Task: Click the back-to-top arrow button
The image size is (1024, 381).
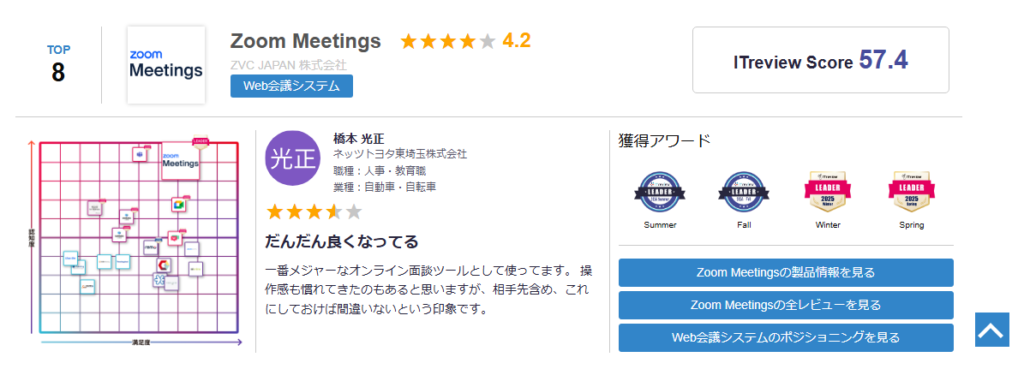Action: (992, 330)
